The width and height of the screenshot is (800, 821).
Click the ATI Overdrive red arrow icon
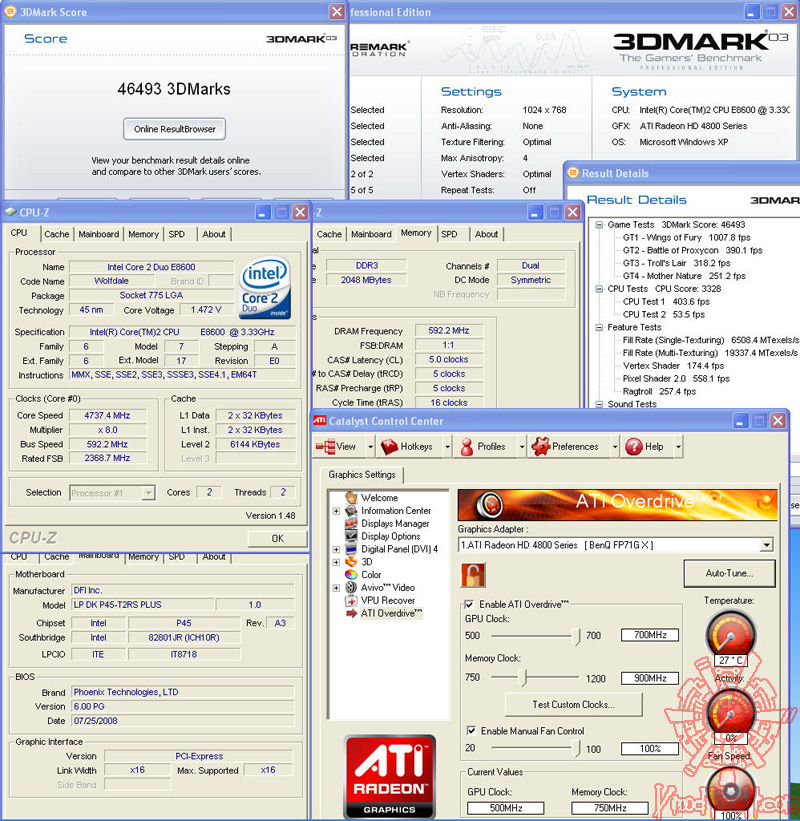pyautogui.click(x=351, y=613)
